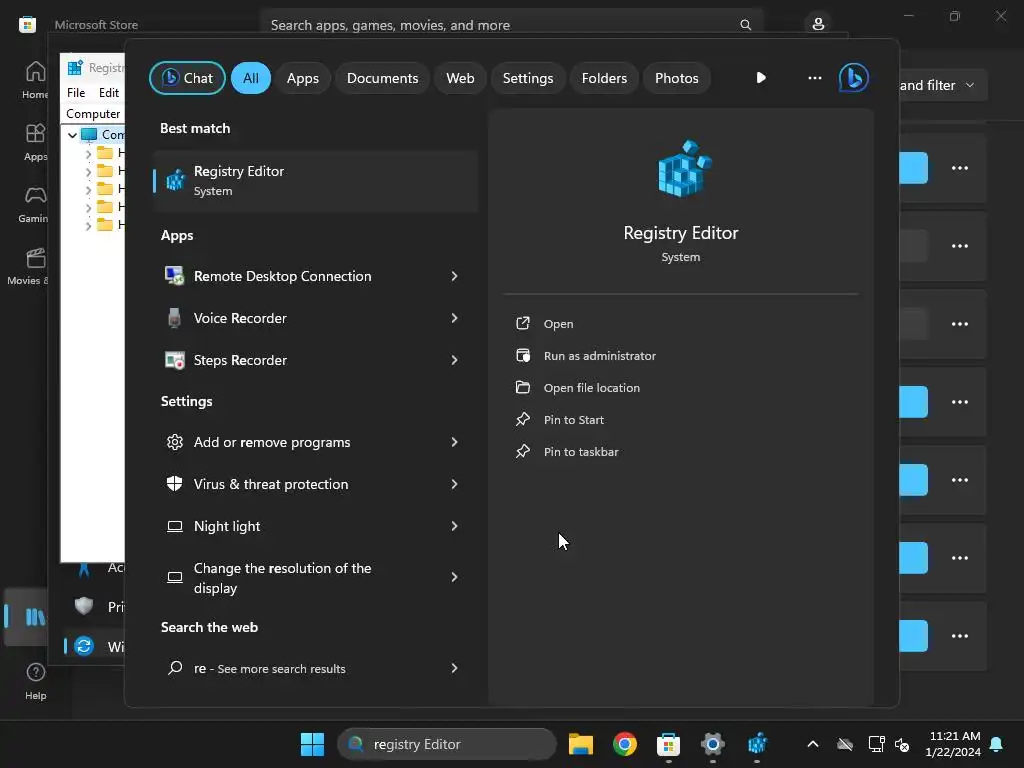1024x768 pixels.
Task: Open first library item more options ellipsis in Store
Action: click(959, 168)
